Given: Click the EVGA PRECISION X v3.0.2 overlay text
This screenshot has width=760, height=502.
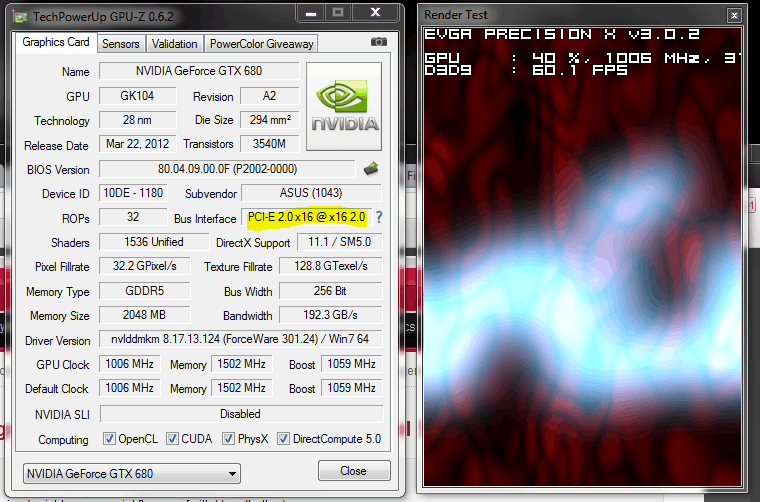Looking at the screenshot, I should (x=562, y=34).
